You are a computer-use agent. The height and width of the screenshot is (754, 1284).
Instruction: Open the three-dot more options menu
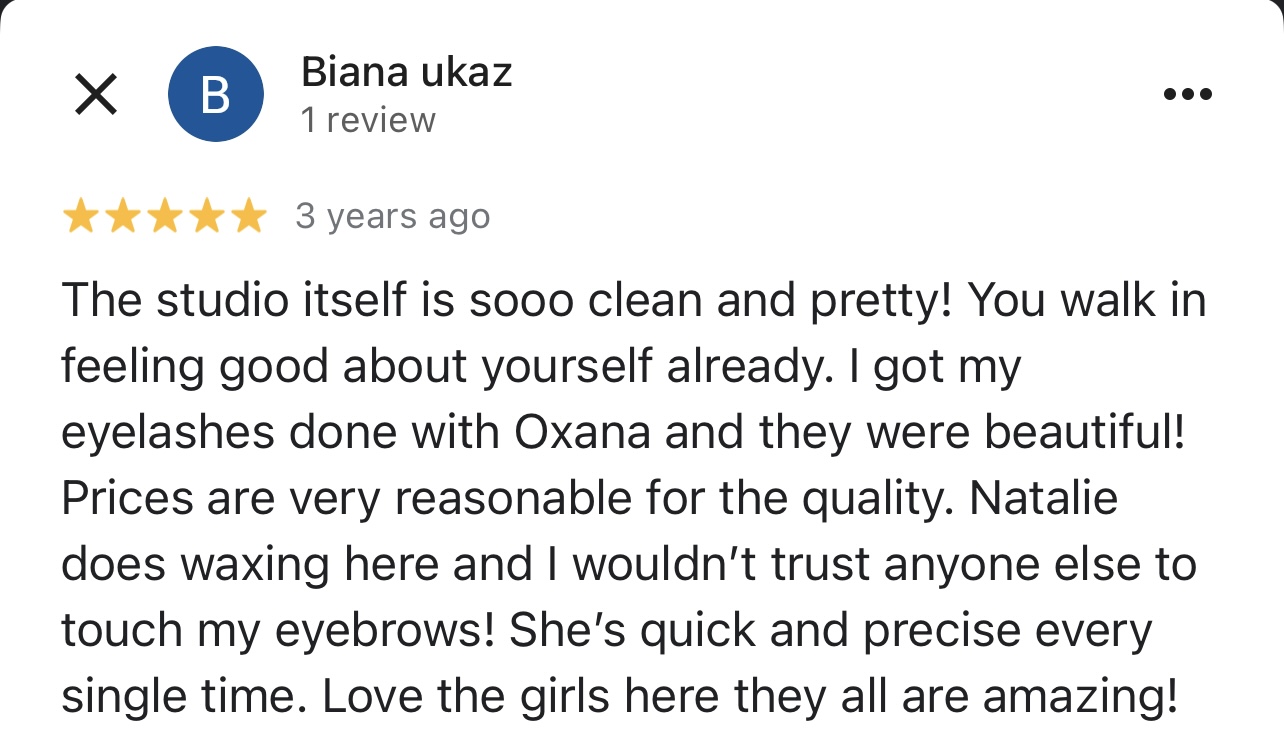[1188, 95]
